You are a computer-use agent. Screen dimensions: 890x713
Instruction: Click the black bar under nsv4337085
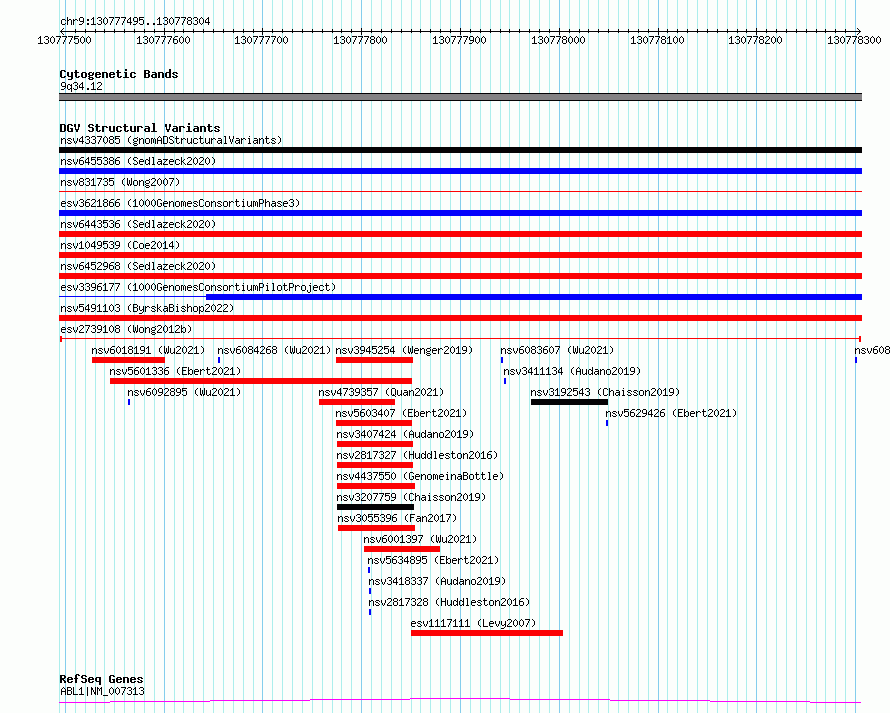(x=460, y=150)
